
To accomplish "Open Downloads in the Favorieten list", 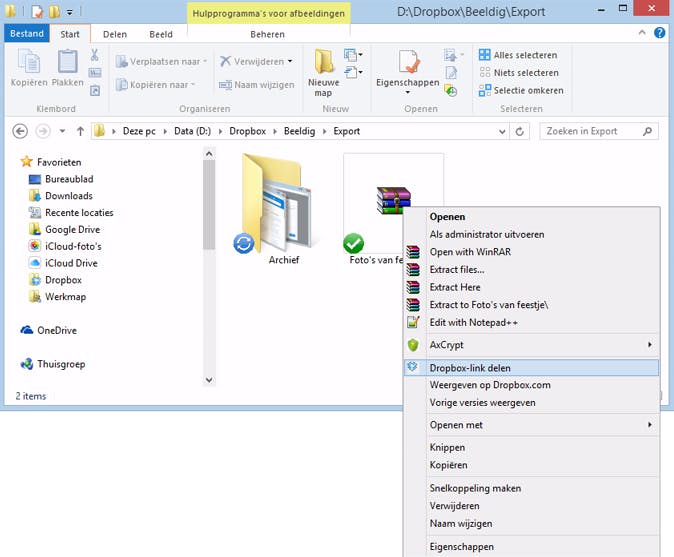I will coord(68,196).
